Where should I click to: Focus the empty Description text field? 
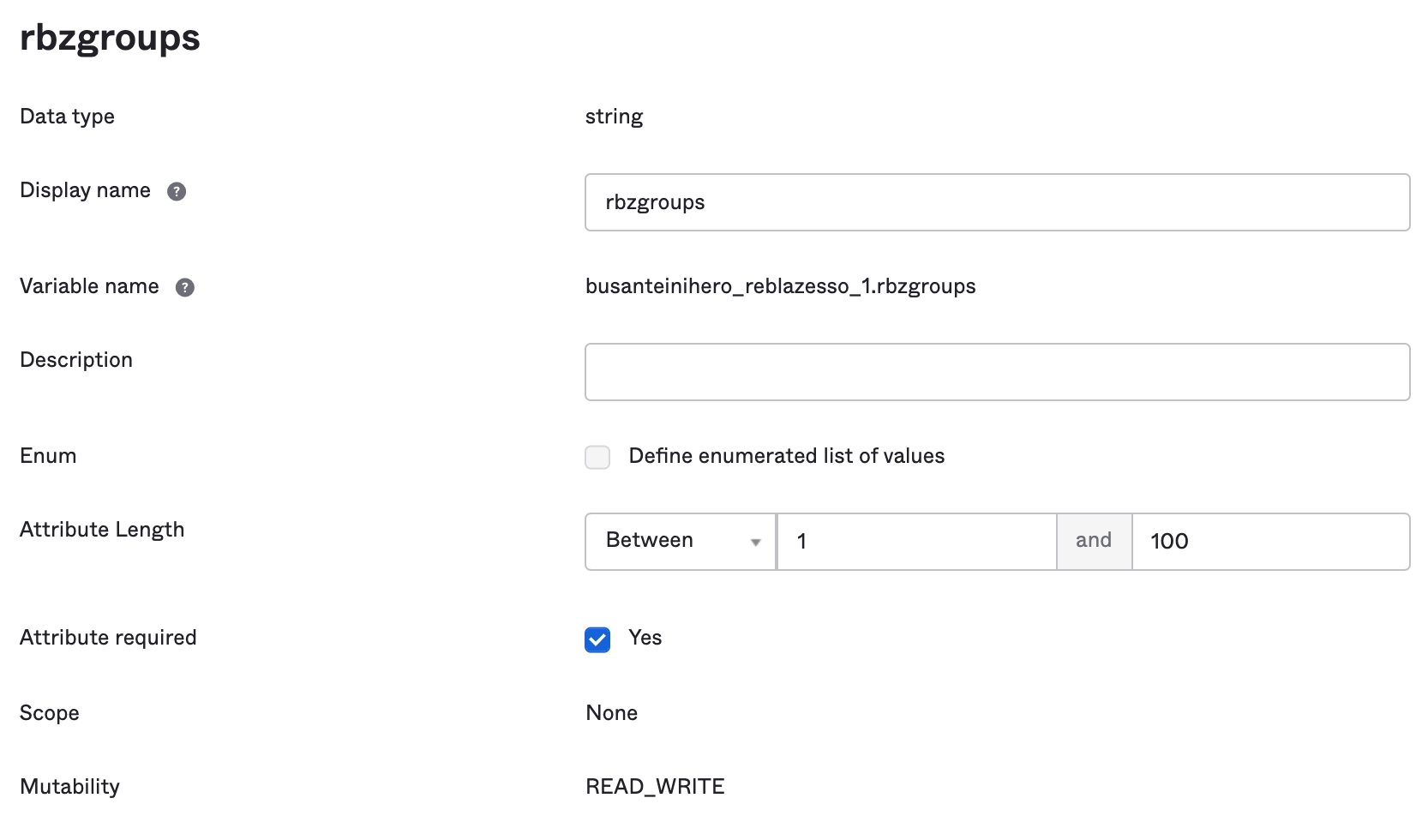coord(996,372)
